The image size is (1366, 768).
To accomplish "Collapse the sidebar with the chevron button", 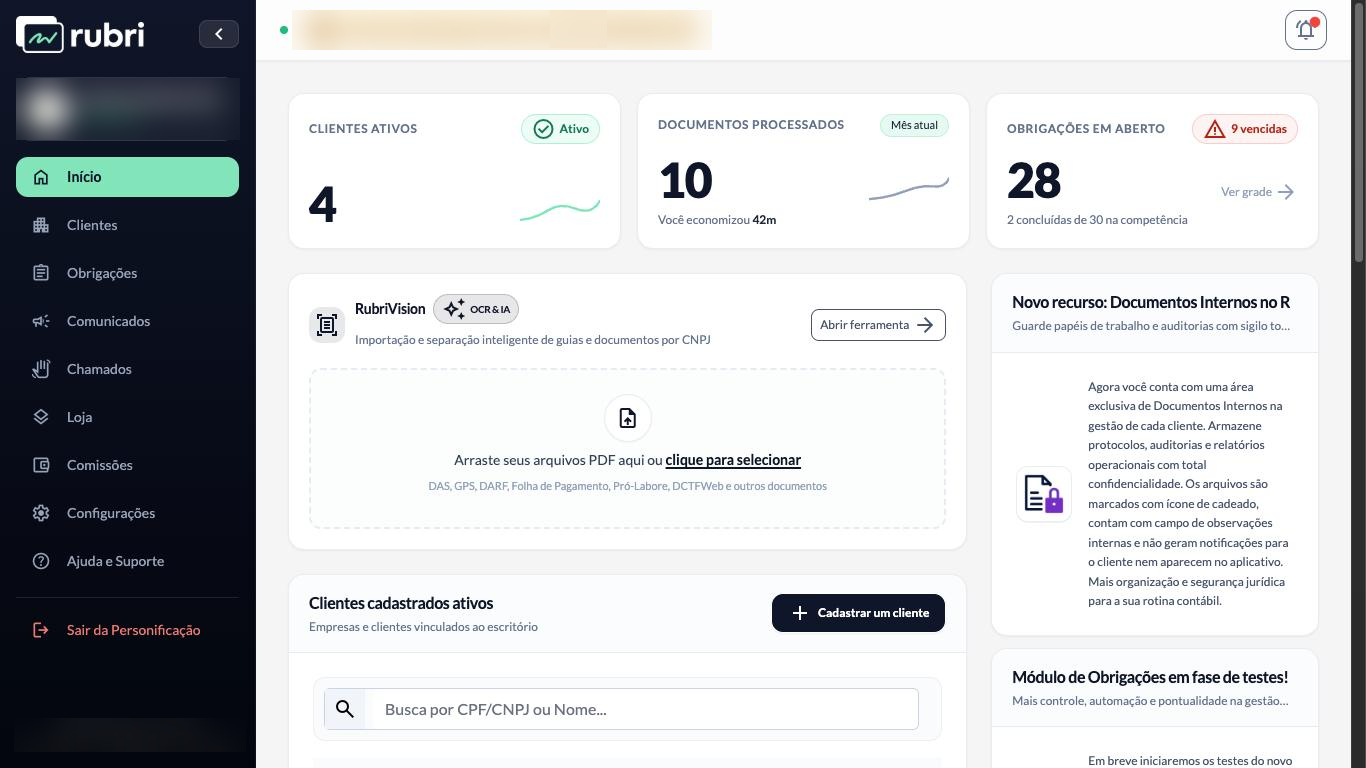I will pyautogui.click(x=219, y=34).
